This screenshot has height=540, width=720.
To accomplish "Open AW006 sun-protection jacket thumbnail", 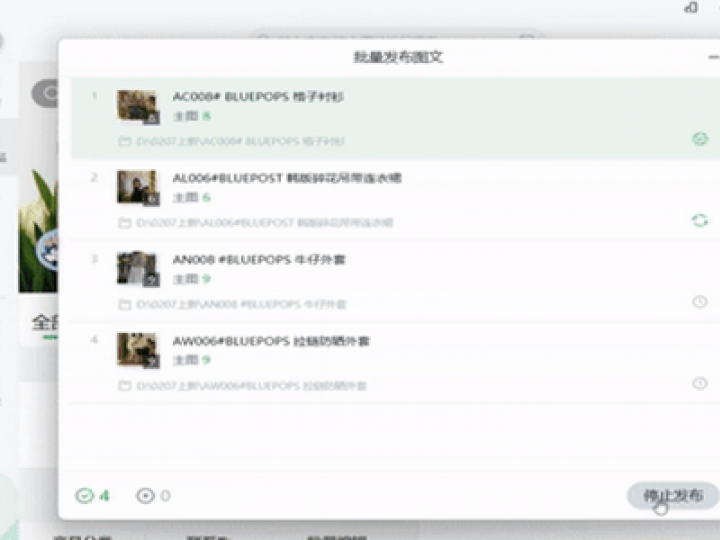I will [x=138, y=350].
